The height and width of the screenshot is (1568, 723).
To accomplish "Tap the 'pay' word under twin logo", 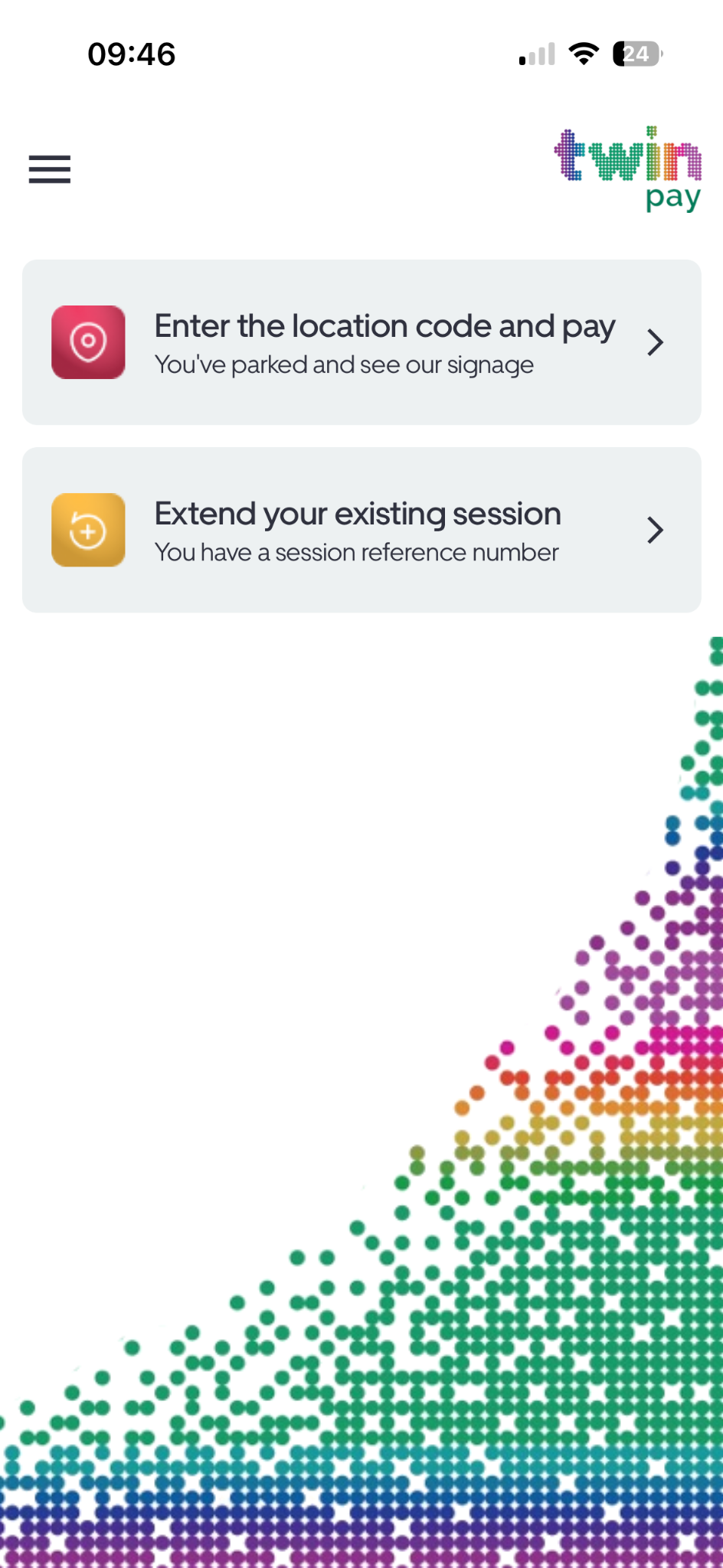I will click(673, 198).
